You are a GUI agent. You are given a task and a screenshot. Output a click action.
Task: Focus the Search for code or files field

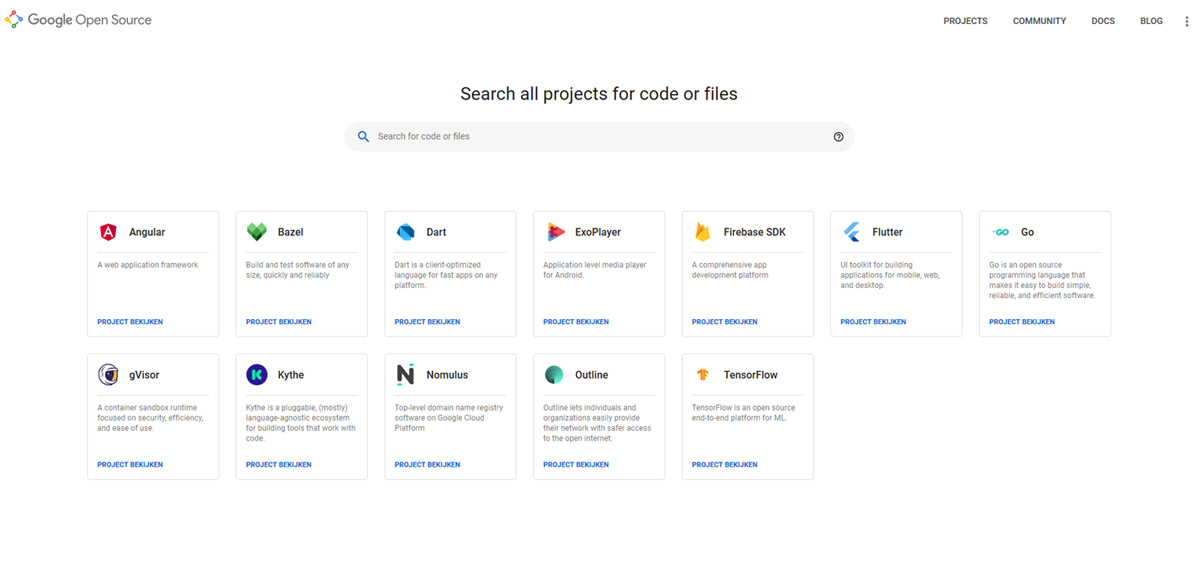tap(599, 137)
